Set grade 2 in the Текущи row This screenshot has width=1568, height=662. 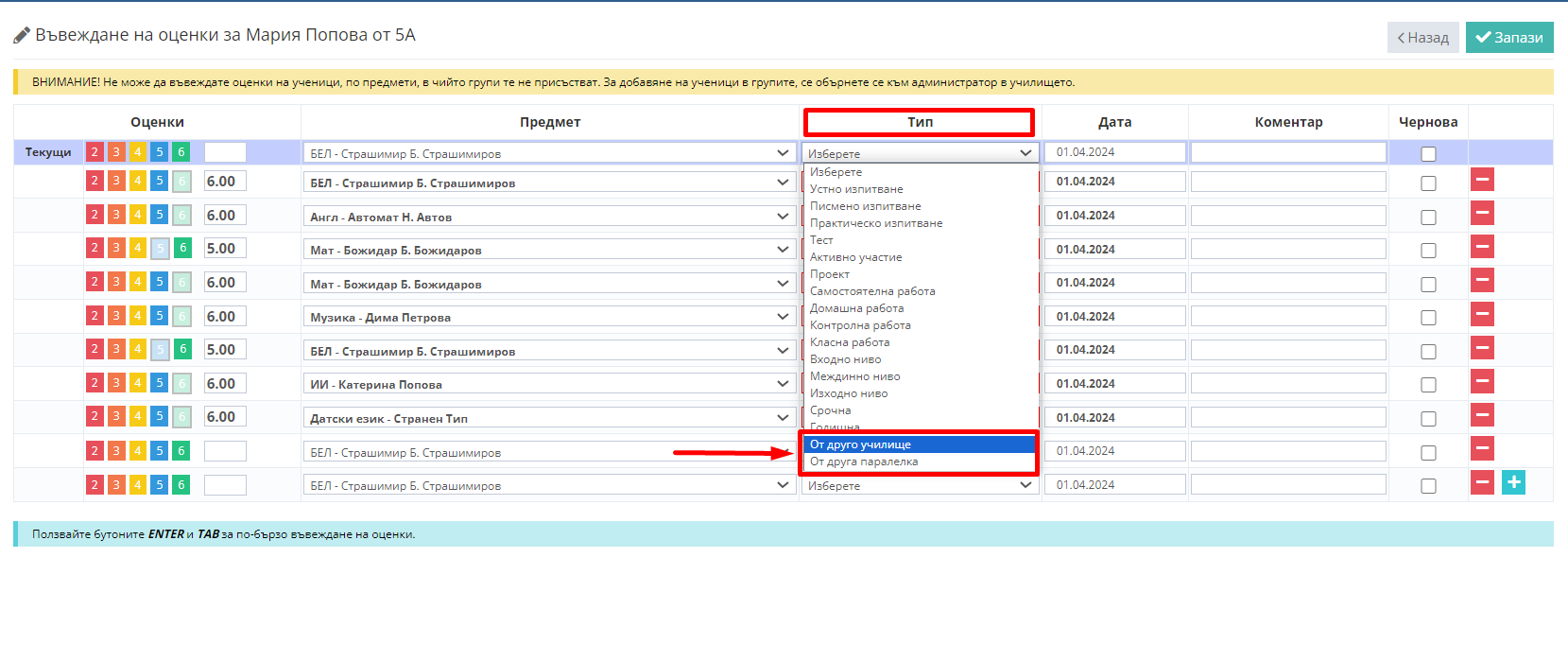(95, 152)
